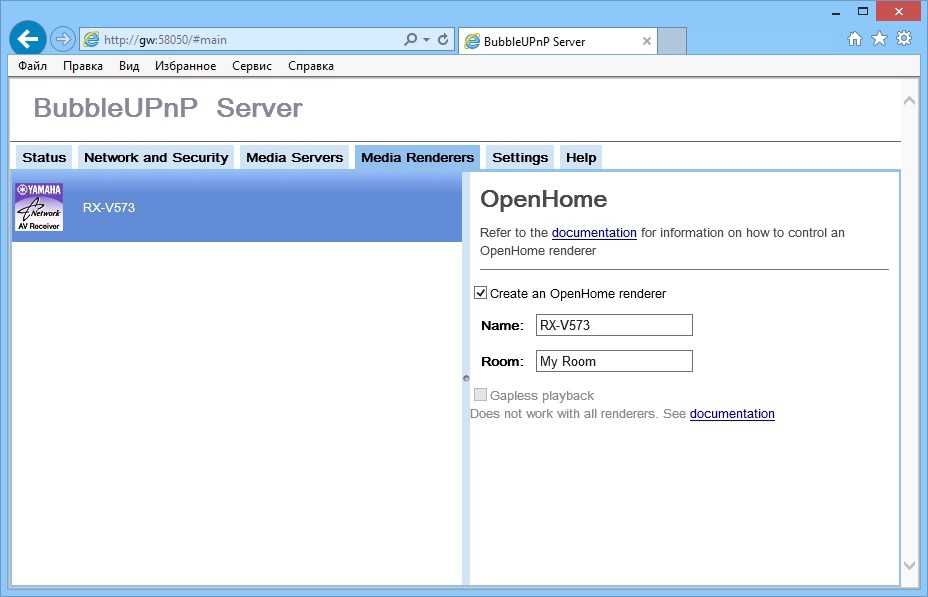Open the Вид menu
This screenshot has height=597, width=928.
coord(128,66)
